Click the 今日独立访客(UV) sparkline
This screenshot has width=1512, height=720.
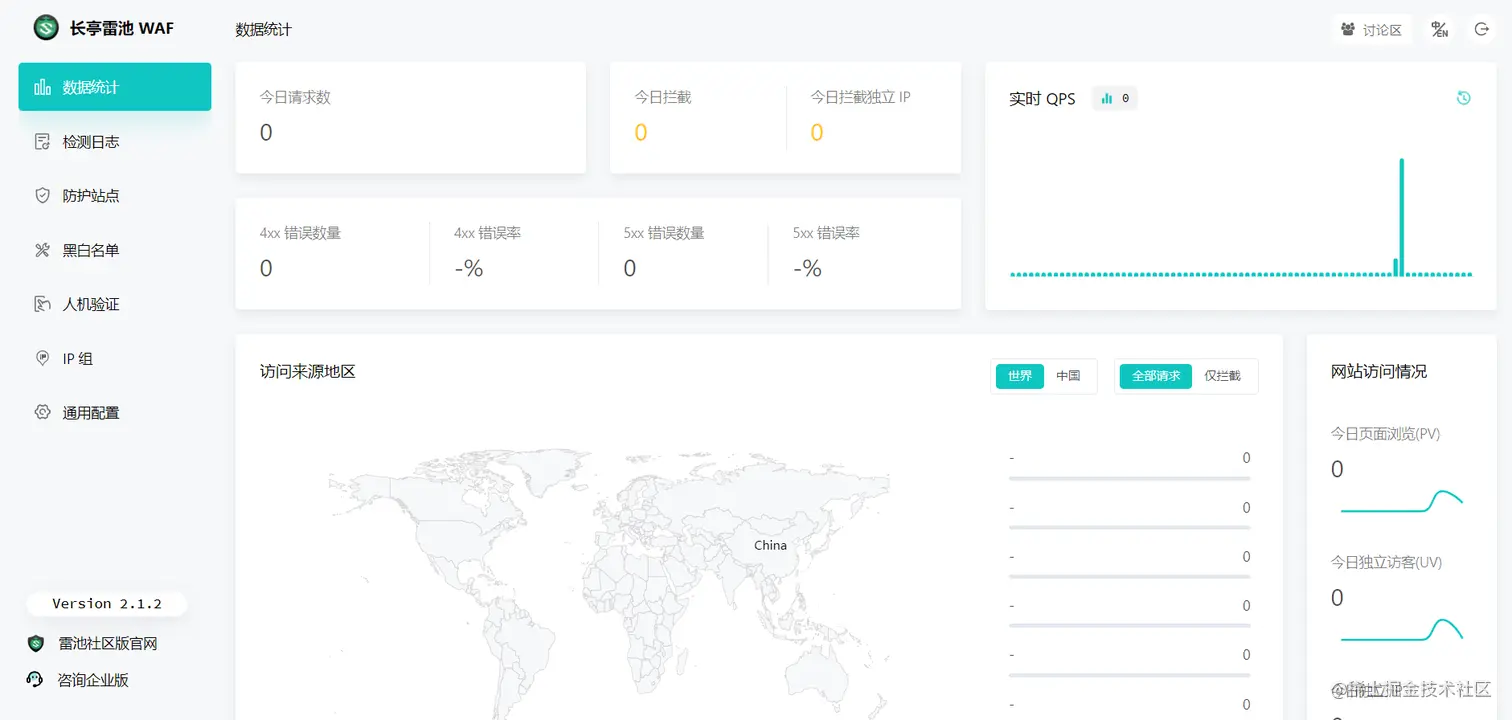[1402, 630]
